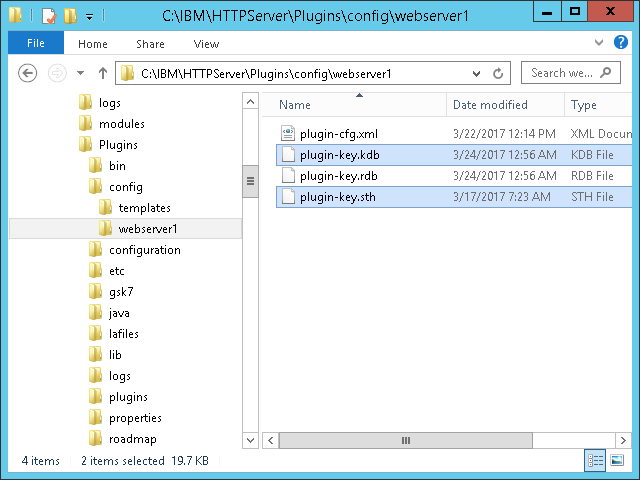640x480 pixels.
Task: Click the Up one level arrow
Action: coord(102,73)
